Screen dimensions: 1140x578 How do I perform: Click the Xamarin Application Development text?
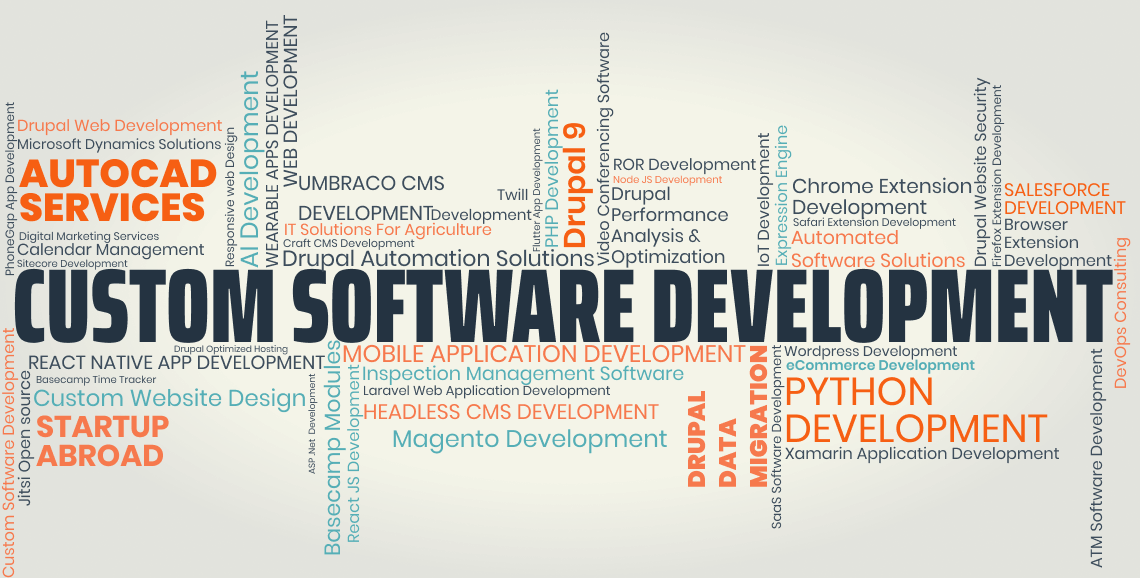pos(921,454)
